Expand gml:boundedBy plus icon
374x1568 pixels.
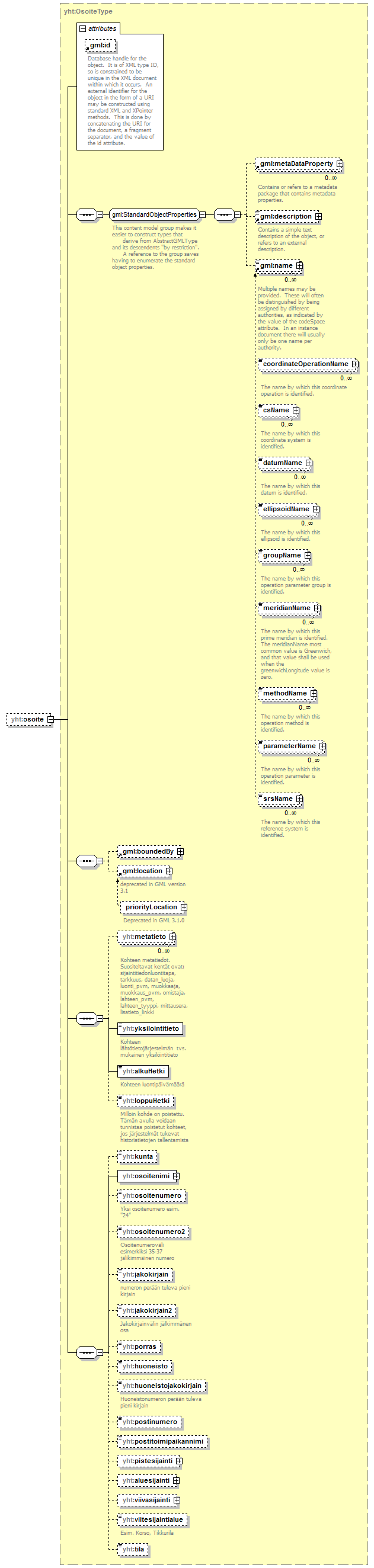[180, 851]
